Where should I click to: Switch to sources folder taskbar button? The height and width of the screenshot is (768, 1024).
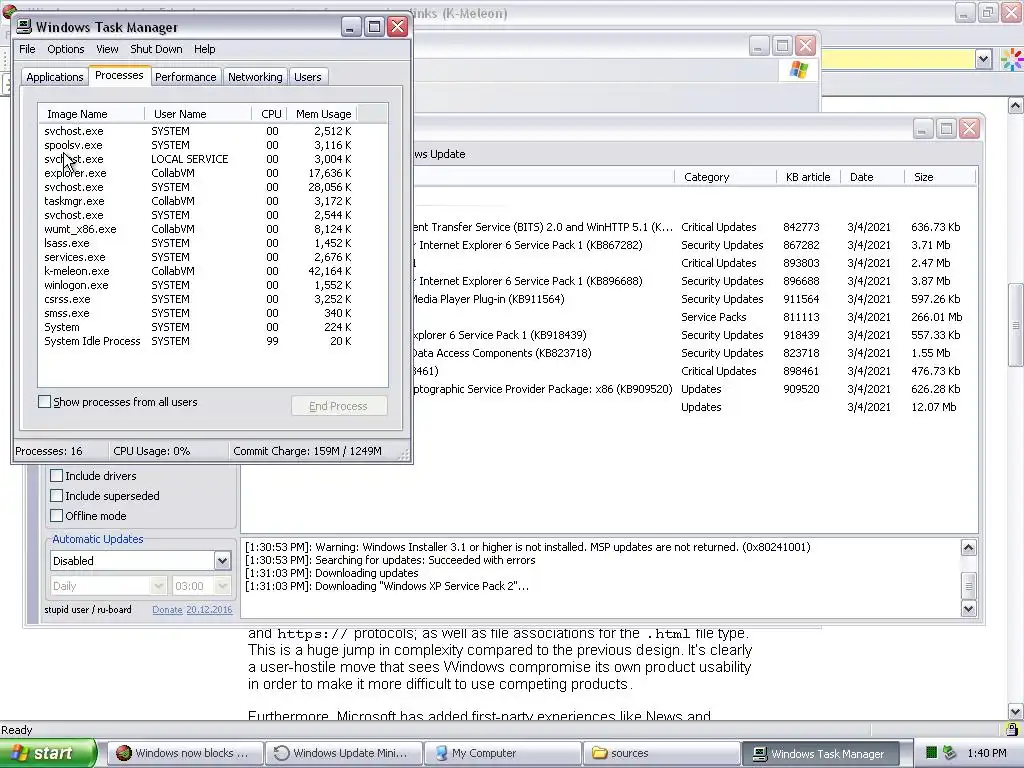pyautogui.click(x=662, y=753)
